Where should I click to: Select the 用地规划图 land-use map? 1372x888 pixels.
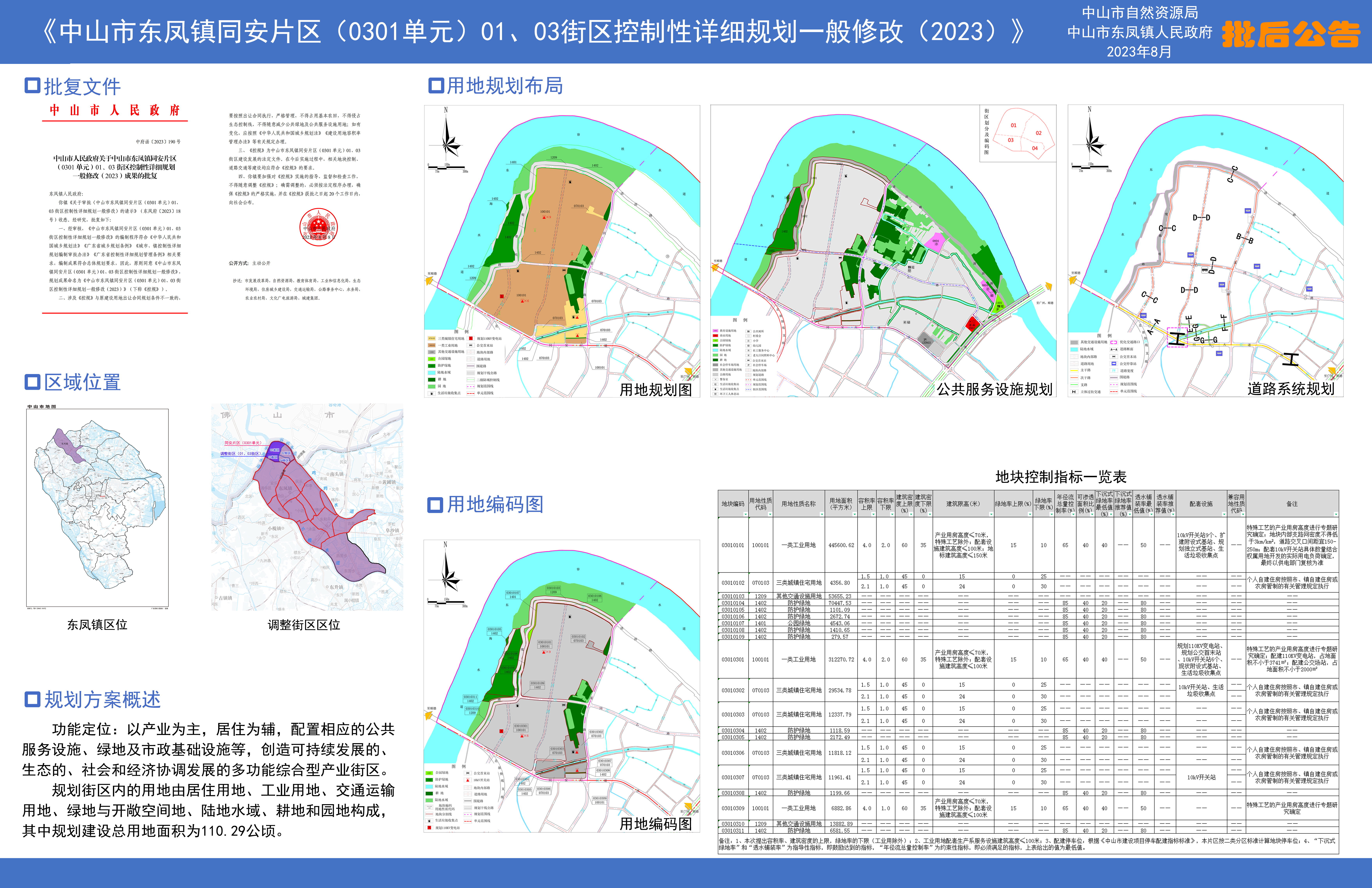tap(562, 251)
